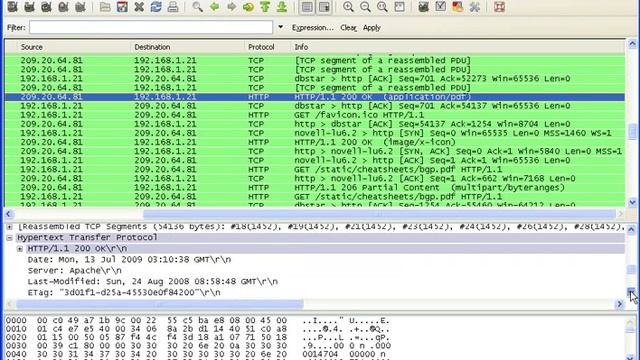Select the novell-lu6.2 > http [SYN] packet
Image resolution: width=640 pixels, height=360 pixels.
coord(315,133)
